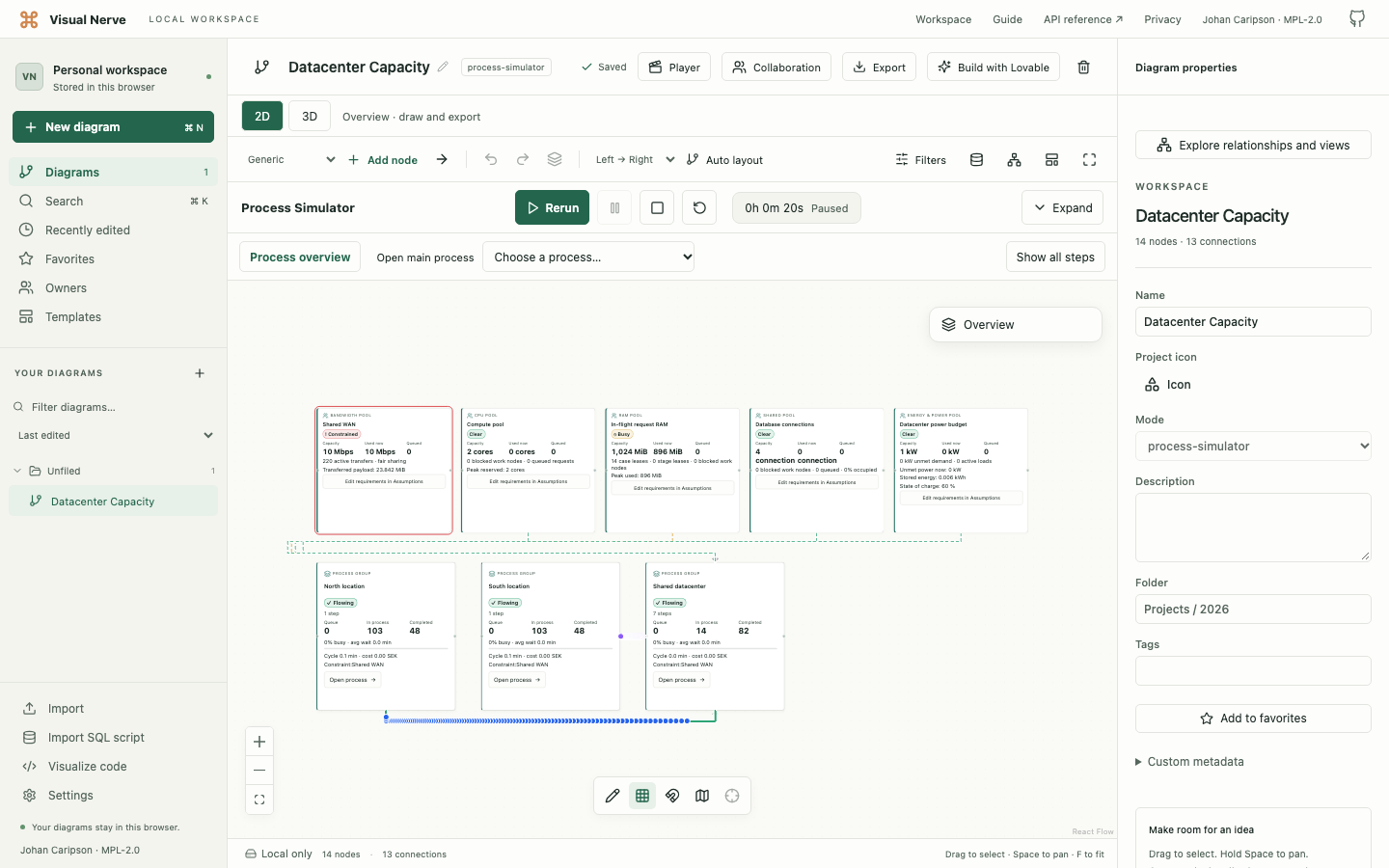Click the Show all steps button
The width and height of the screenshot is (1389, 868).
tap(1055, 257)
